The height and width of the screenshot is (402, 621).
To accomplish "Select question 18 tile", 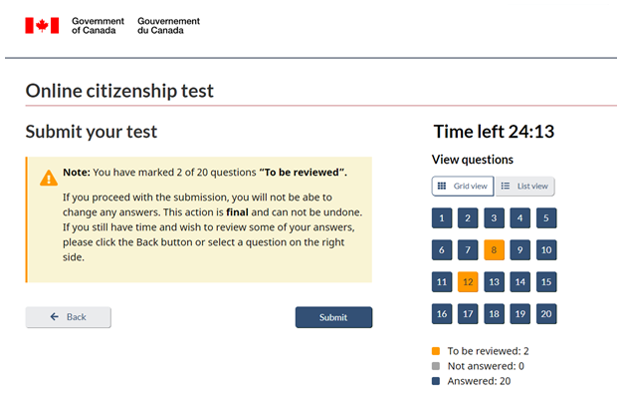I will (x=493, y=314).
